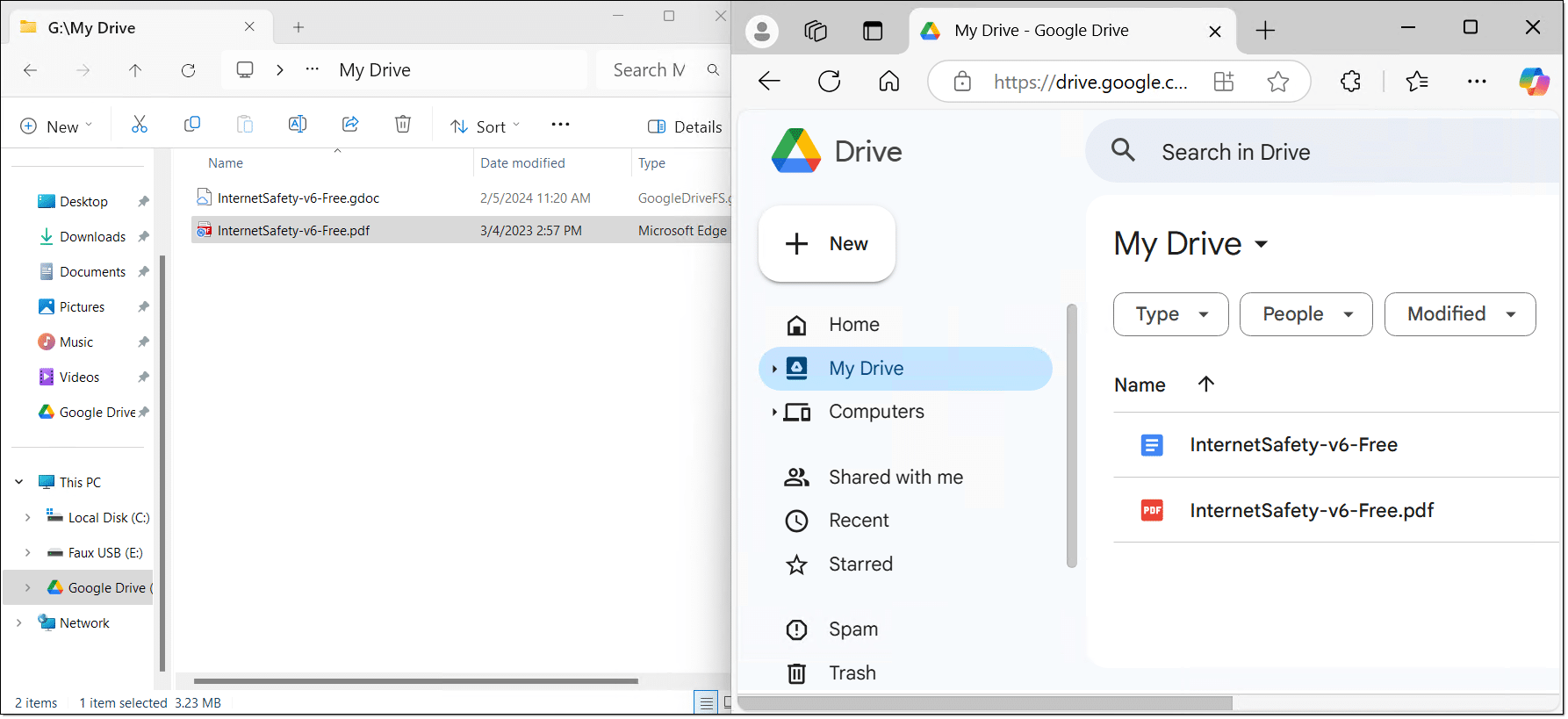Open the Edge Copilot icon
Screen dimensions: 1568x719
tap(1534, 82)
